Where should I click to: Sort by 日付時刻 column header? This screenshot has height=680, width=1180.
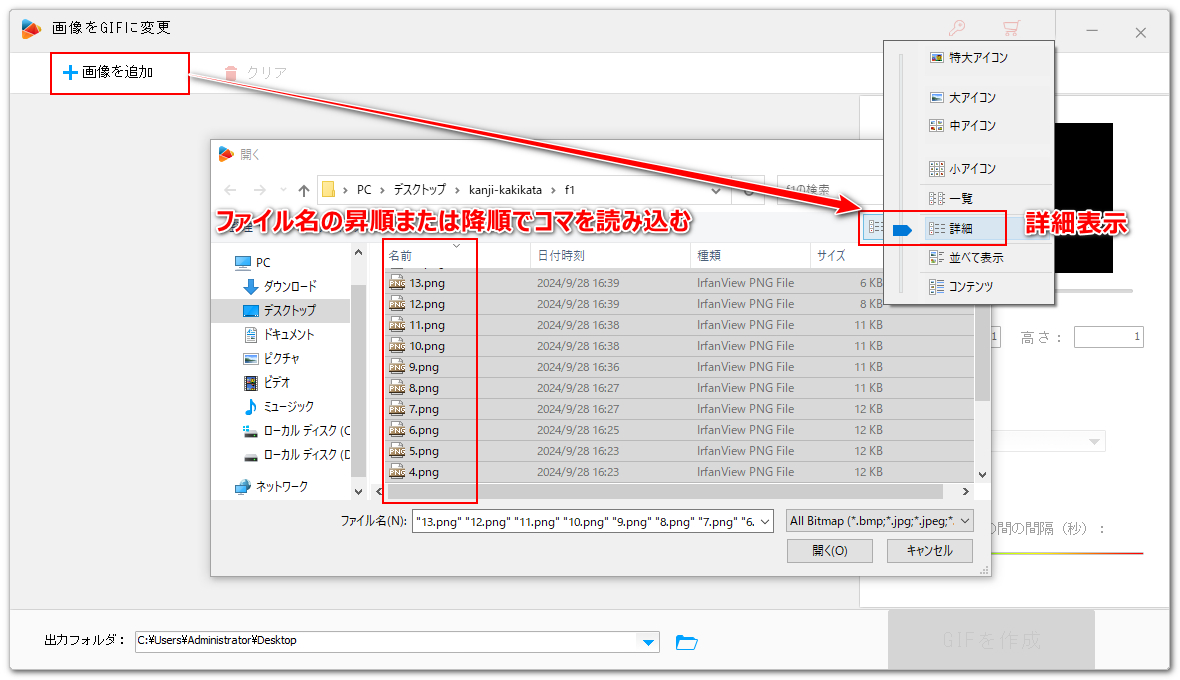pos(610,256)
